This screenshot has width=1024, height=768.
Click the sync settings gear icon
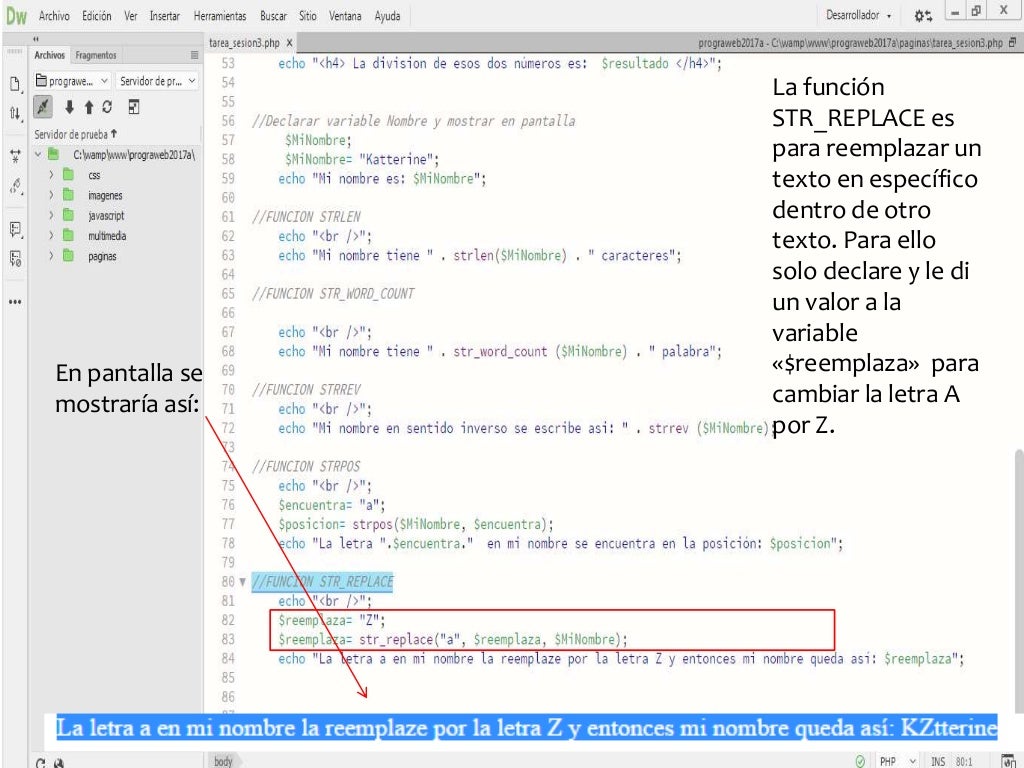[920, 16]
